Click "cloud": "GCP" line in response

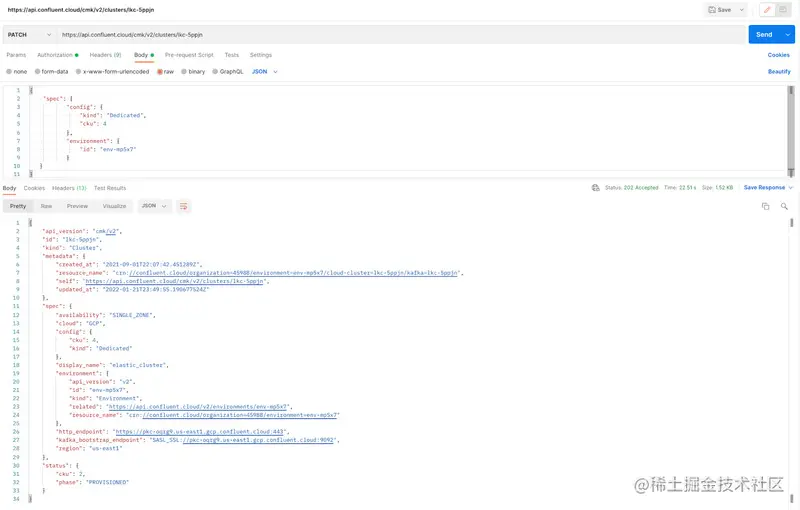[x=81, y=323]
